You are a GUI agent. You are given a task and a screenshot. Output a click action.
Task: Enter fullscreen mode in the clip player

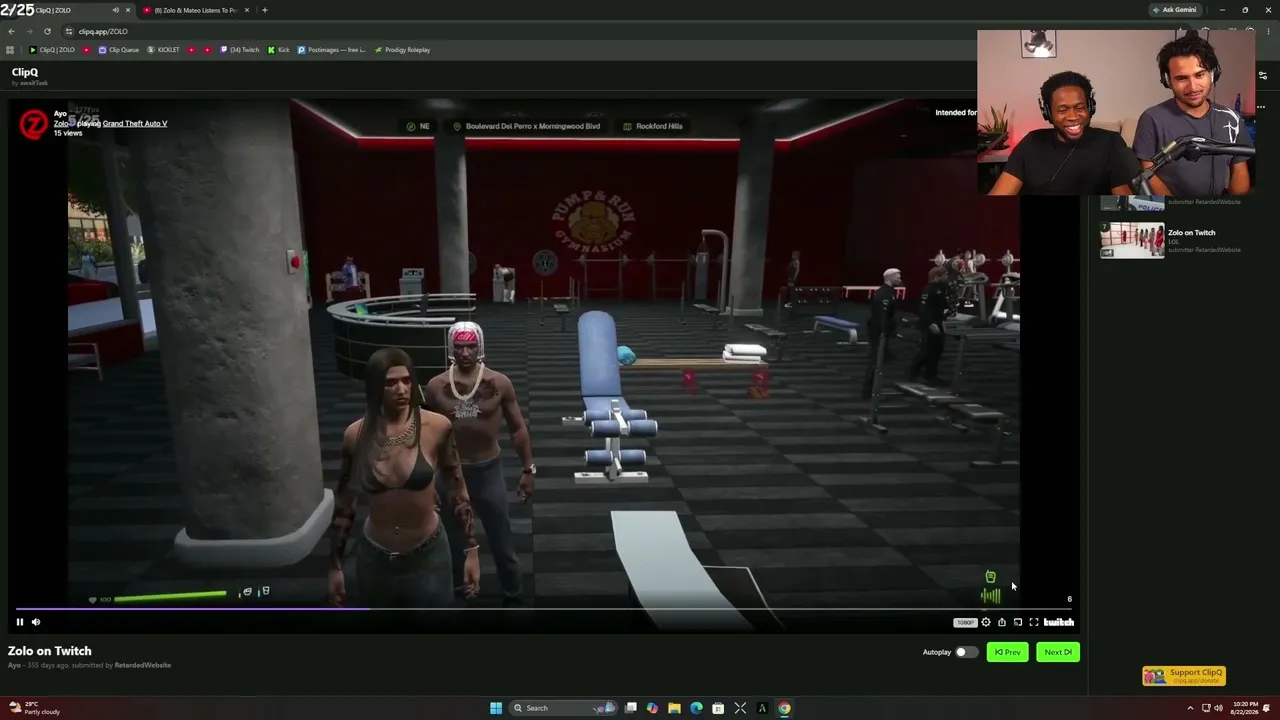1034,622
